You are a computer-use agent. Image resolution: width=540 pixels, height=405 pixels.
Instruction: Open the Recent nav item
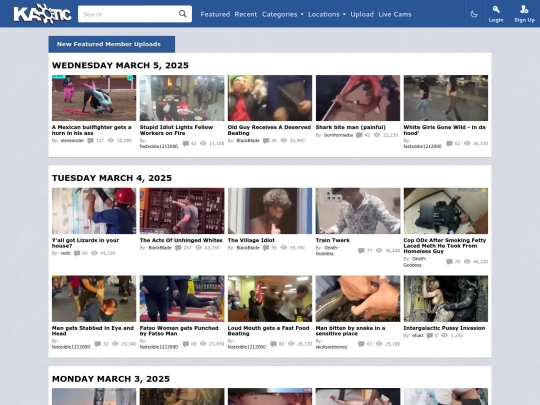246,14
